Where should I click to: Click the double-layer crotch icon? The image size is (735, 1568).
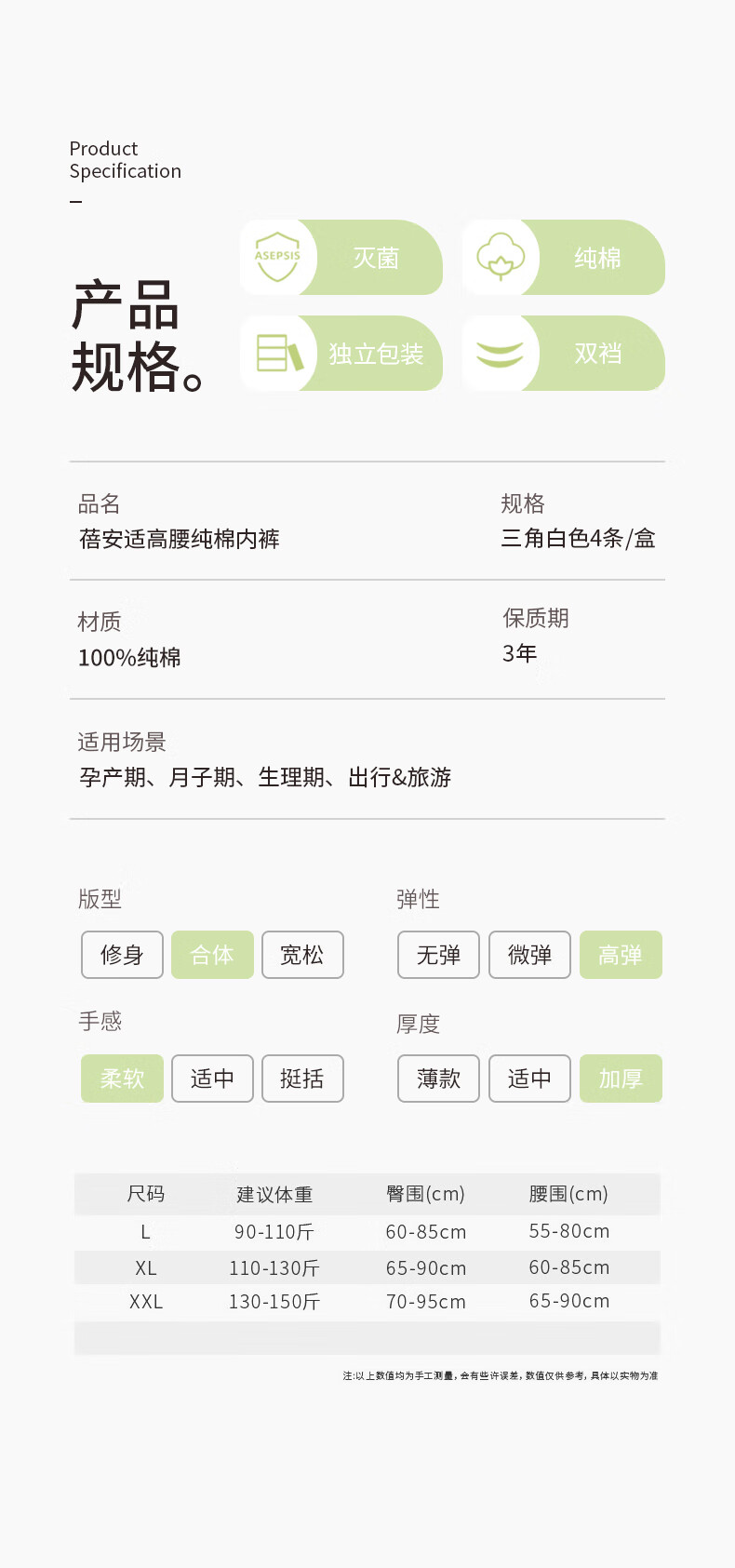[501, 353]
